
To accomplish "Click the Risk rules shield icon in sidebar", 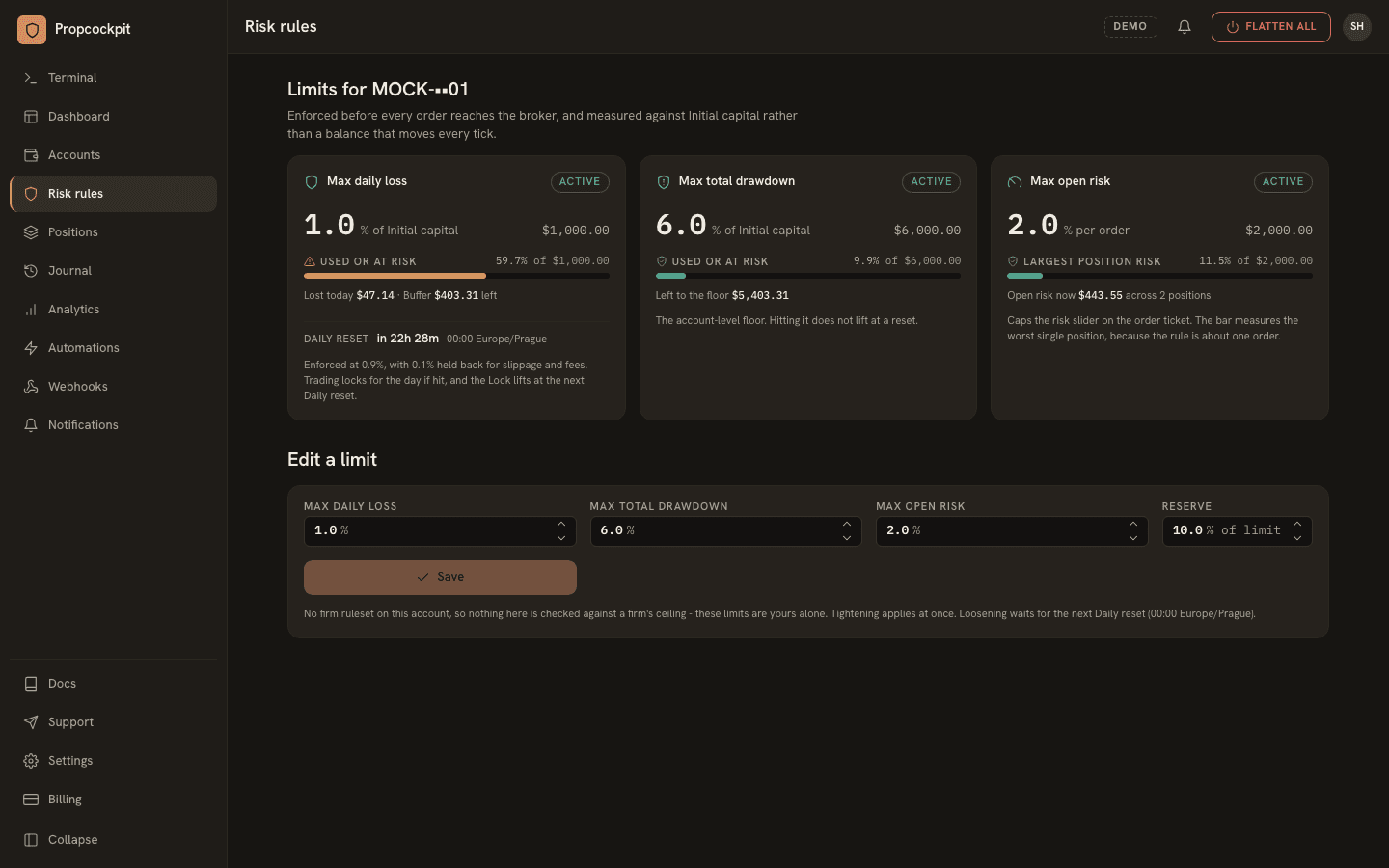I will tap(31, 194).
